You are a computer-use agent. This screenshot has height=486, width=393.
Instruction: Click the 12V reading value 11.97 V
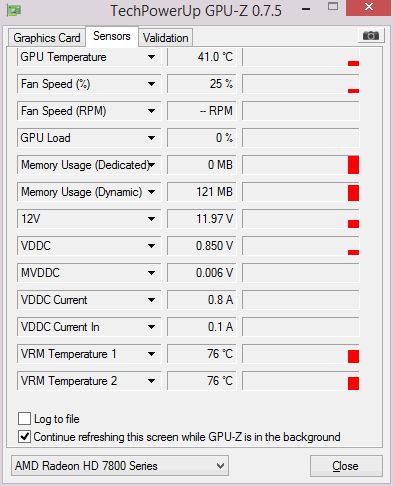[214, 219]
